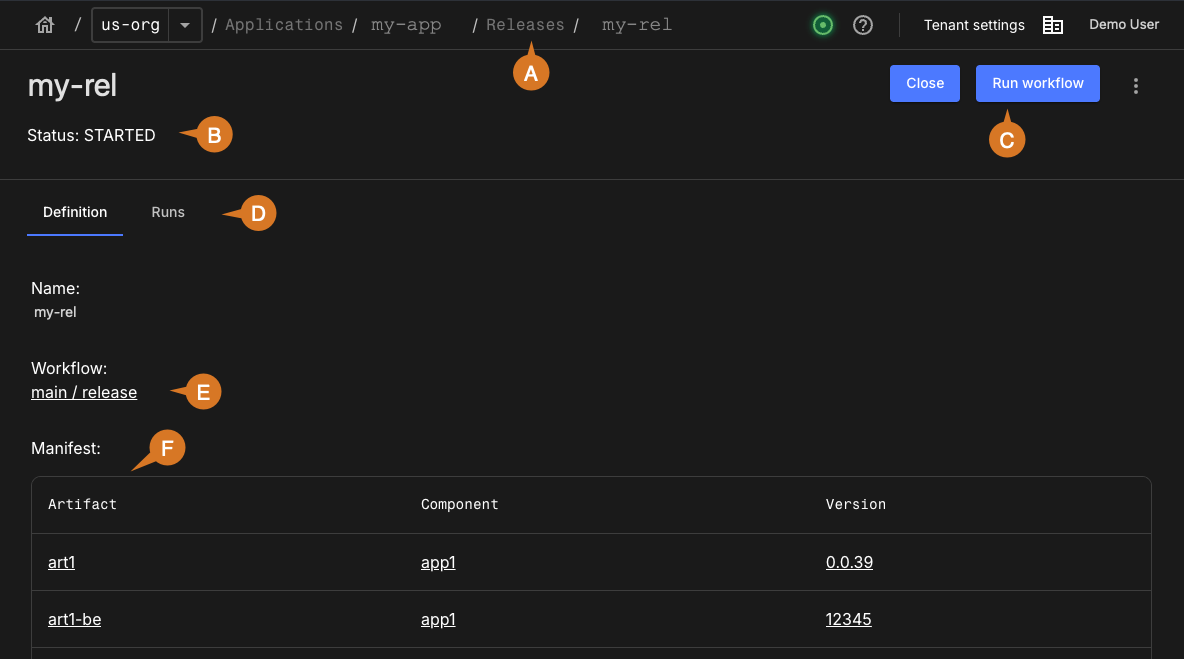Click the my-rel name value under Name

(x=55, y=313)
